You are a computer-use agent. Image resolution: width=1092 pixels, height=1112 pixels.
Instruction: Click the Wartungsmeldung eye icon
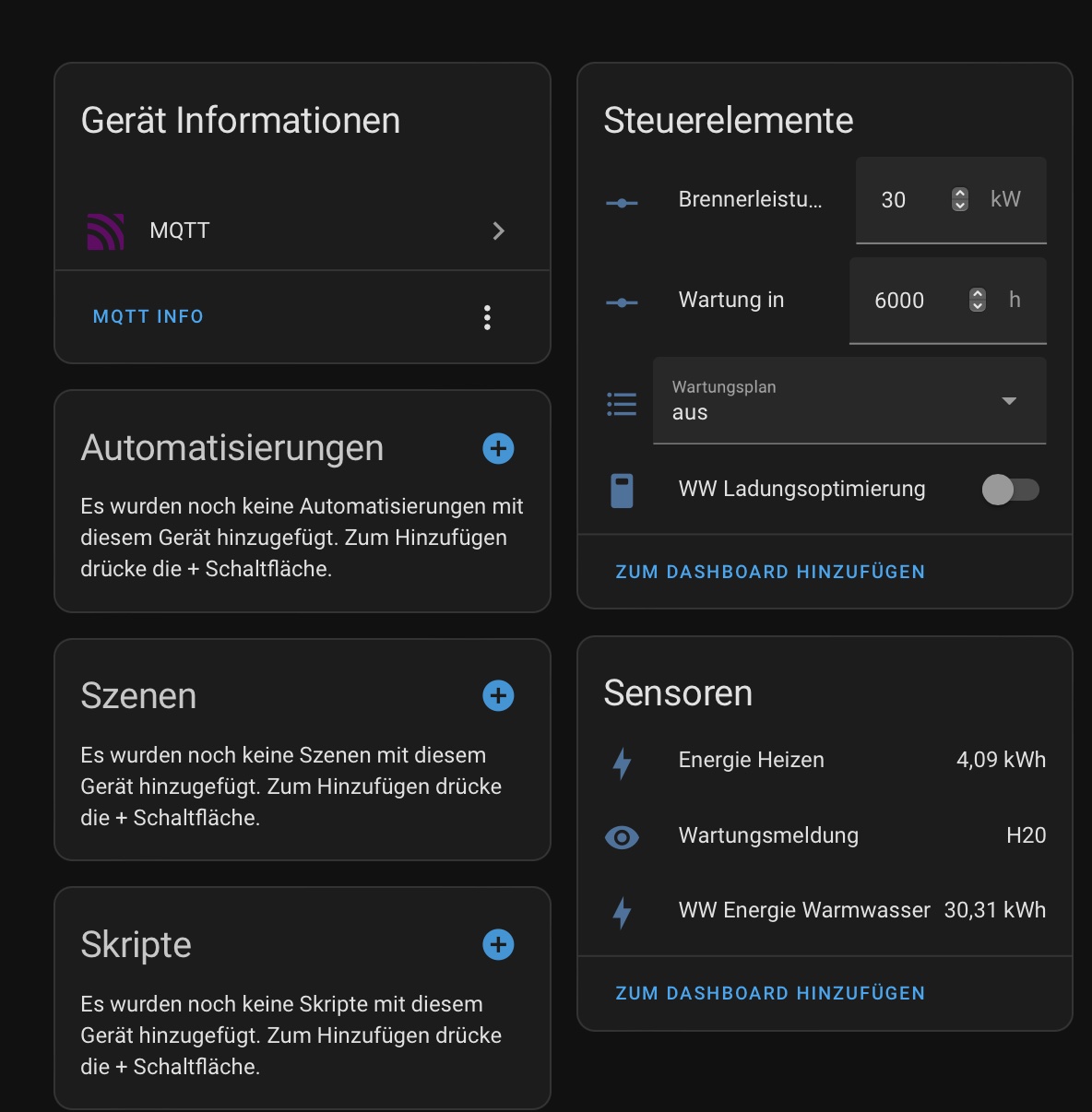pos(622,836)
